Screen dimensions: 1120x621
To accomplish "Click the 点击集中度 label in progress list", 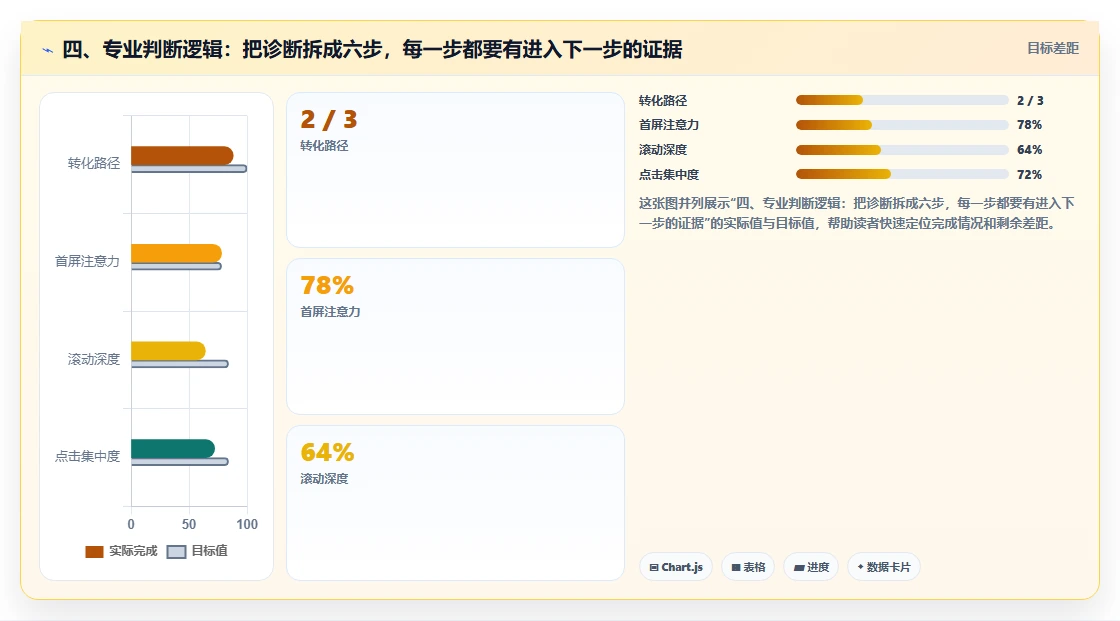I will (x=669, y=174).
